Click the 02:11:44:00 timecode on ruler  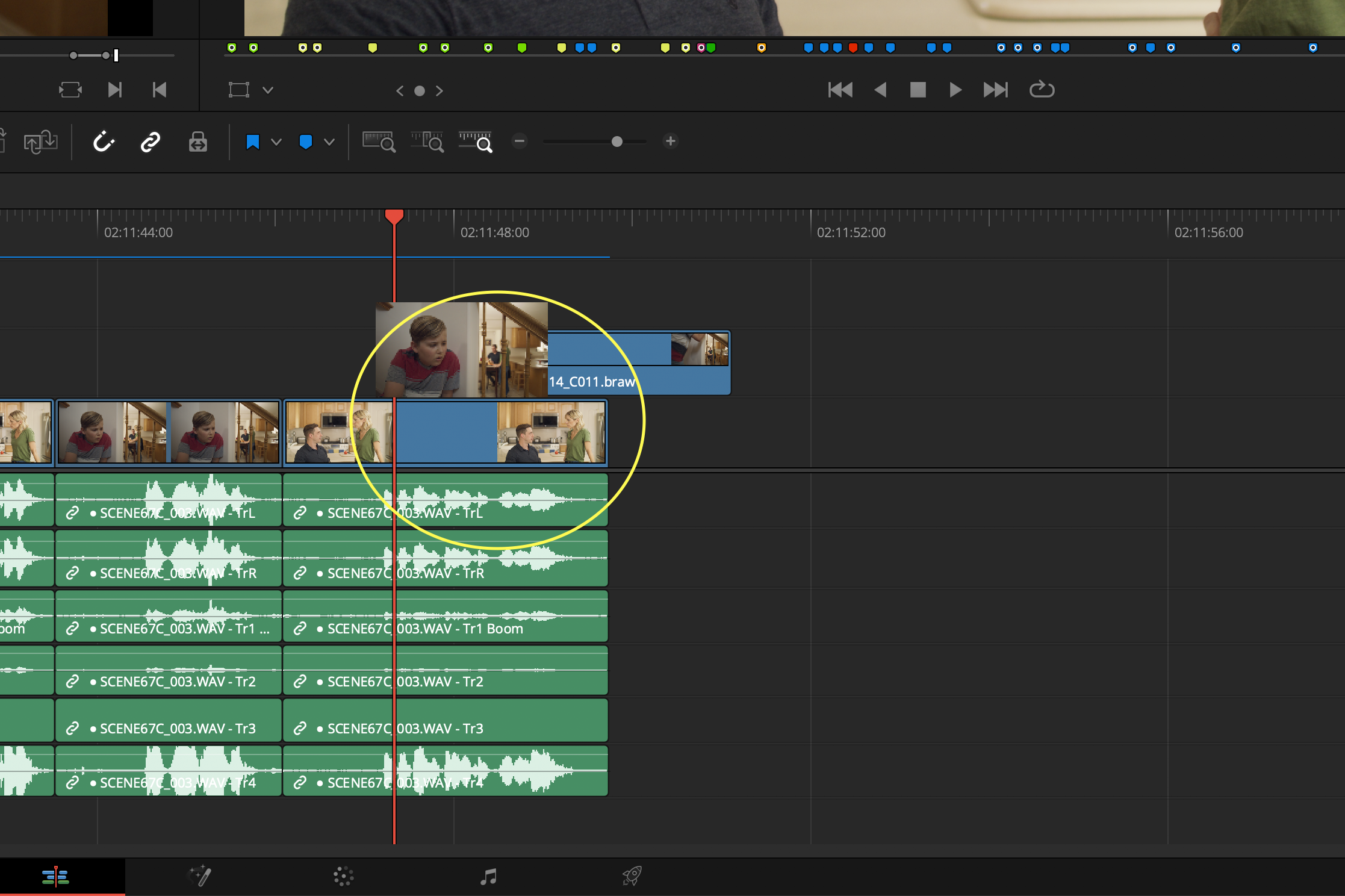click(x=138, y=232)
